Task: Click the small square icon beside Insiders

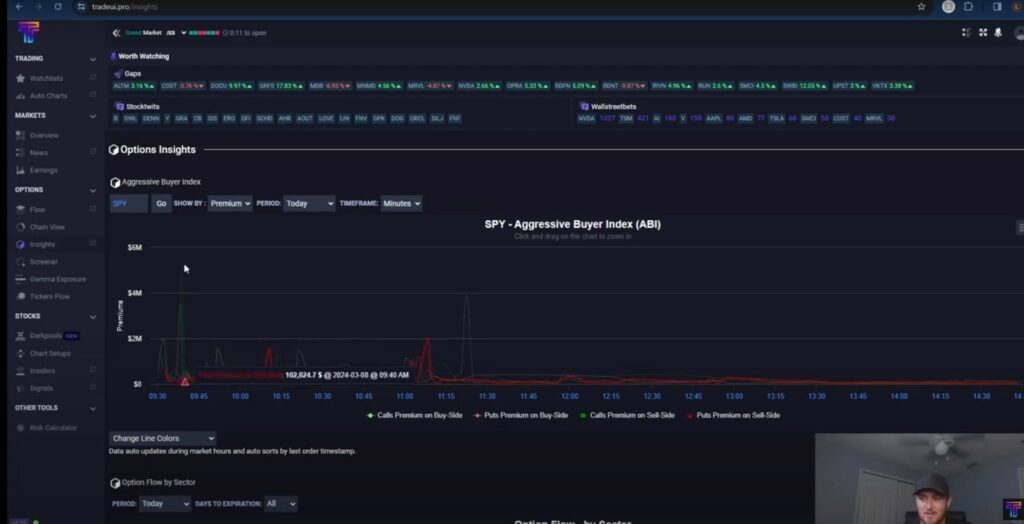Action: coord(93,370)
